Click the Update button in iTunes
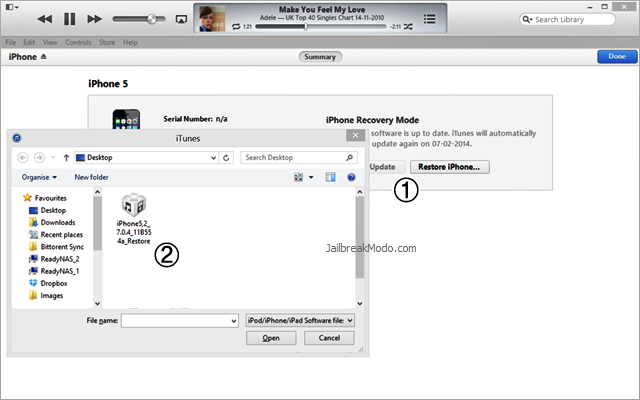 (387, 167)
